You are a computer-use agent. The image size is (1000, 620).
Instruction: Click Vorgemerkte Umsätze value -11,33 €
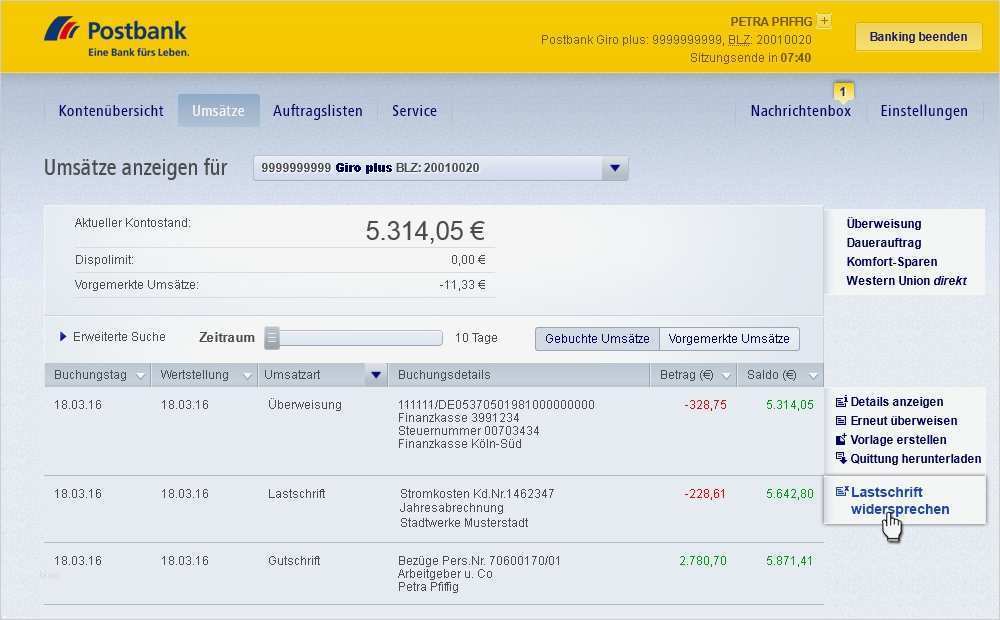coord(462,285)
